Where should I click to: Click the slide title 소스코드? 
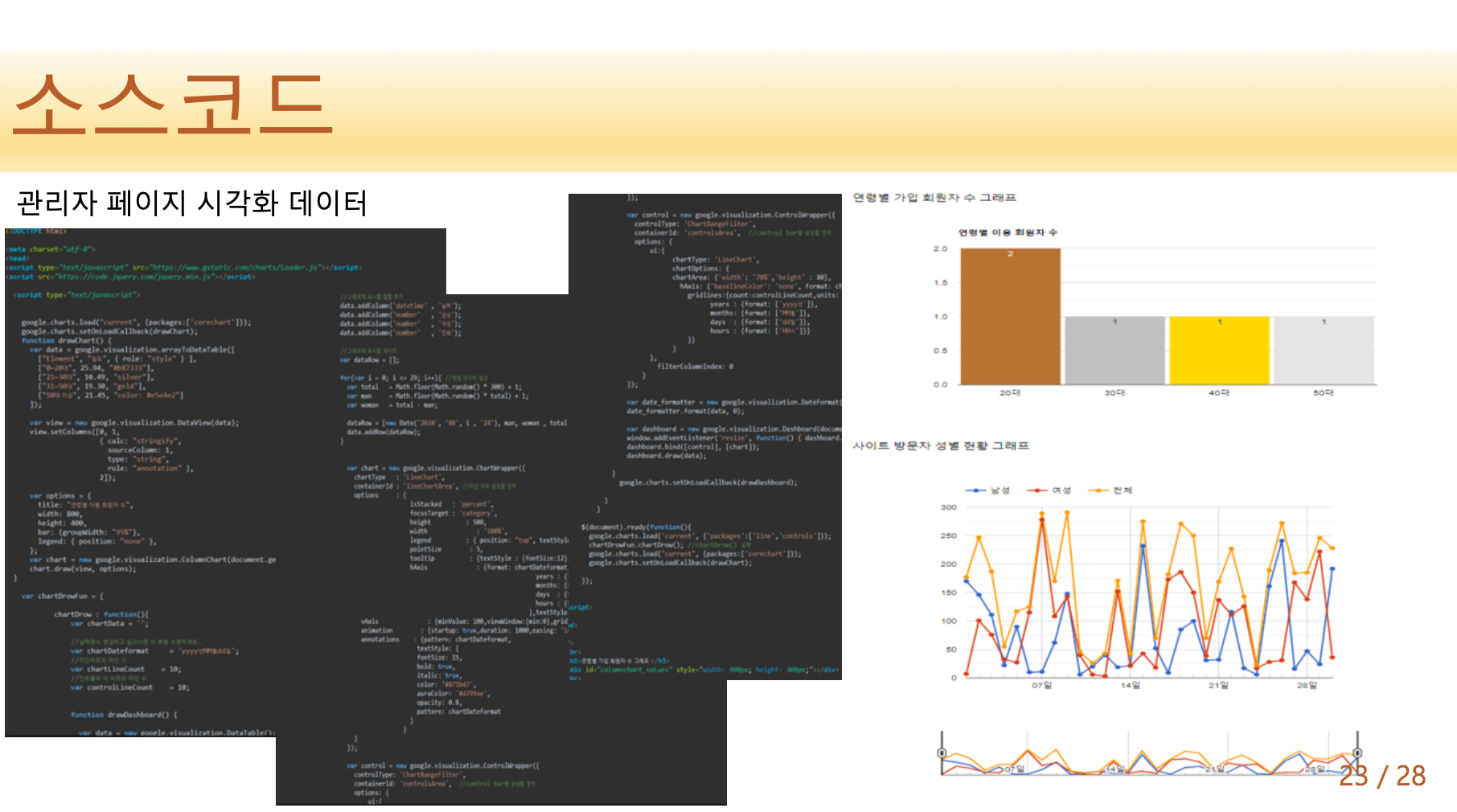coord(172,105)
